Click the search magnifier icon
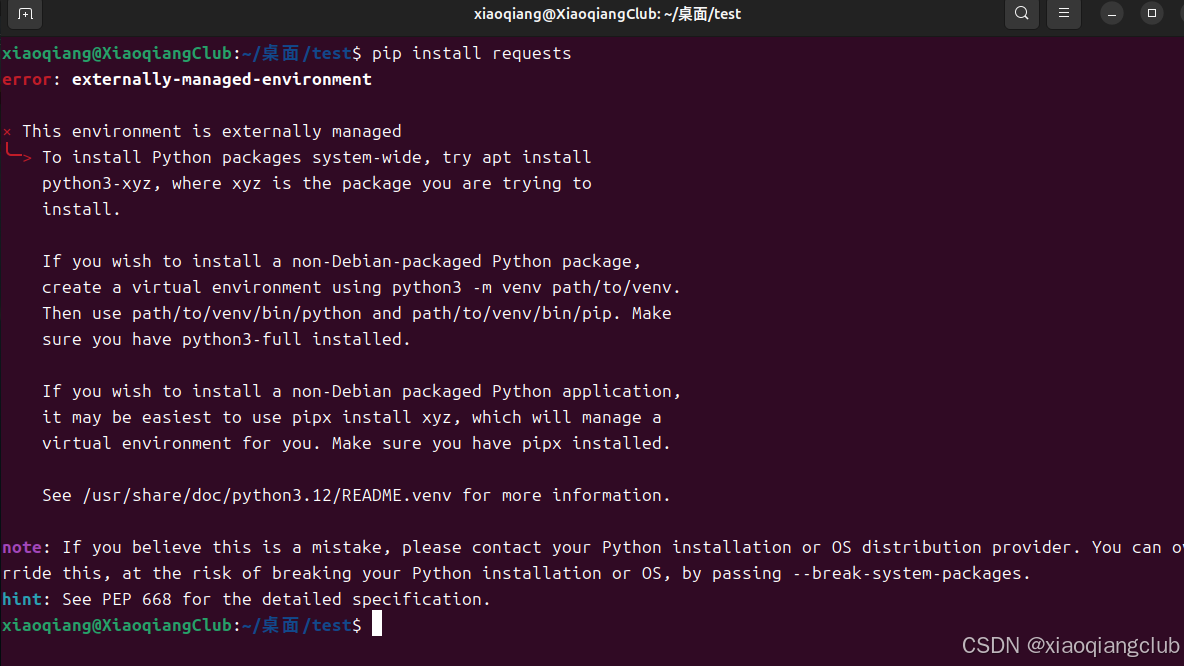1184x666 pixels. [1021, 14]
